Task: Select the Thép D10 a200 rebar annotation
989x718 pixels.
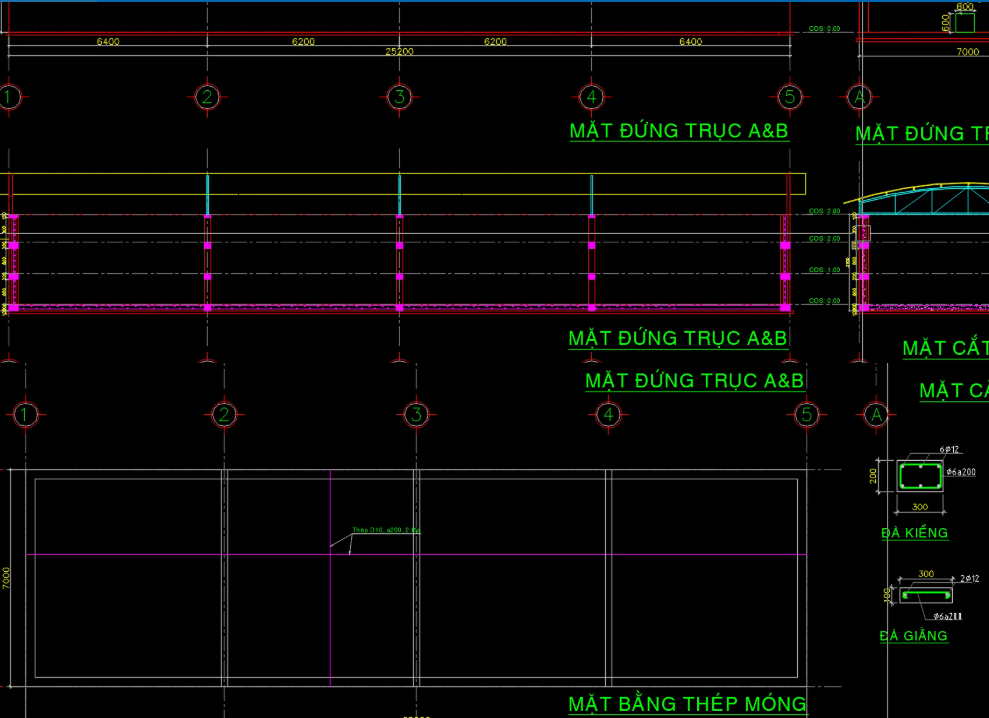Action: [386, 531]
